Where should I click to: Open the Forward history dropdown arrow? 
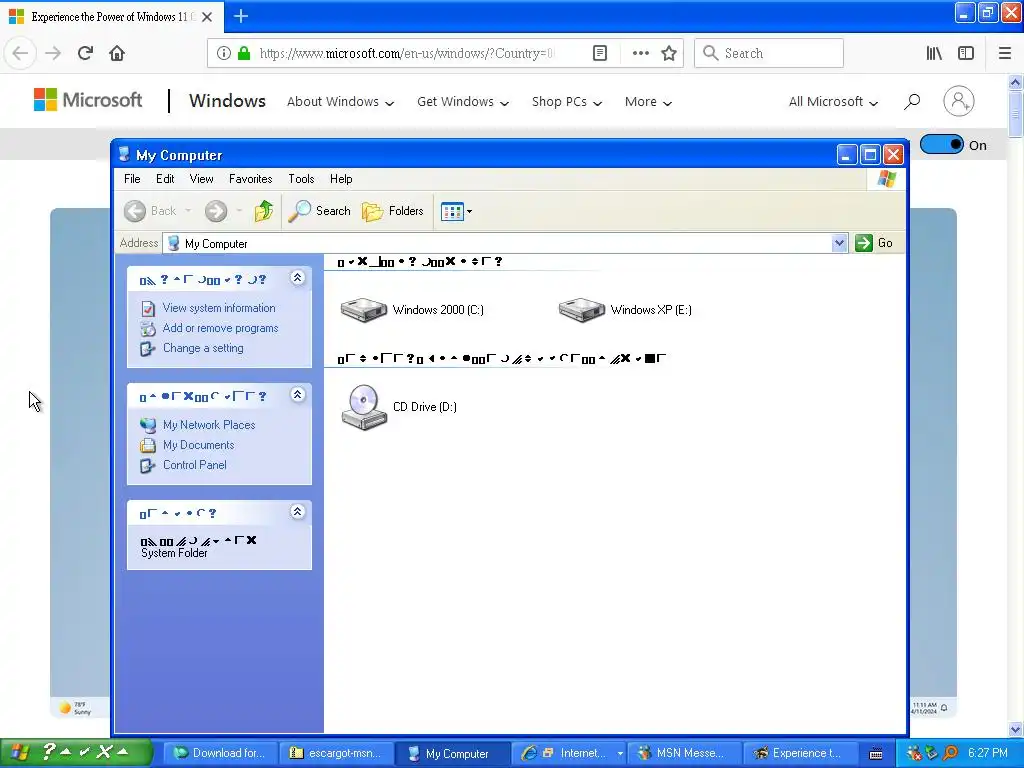239,211
